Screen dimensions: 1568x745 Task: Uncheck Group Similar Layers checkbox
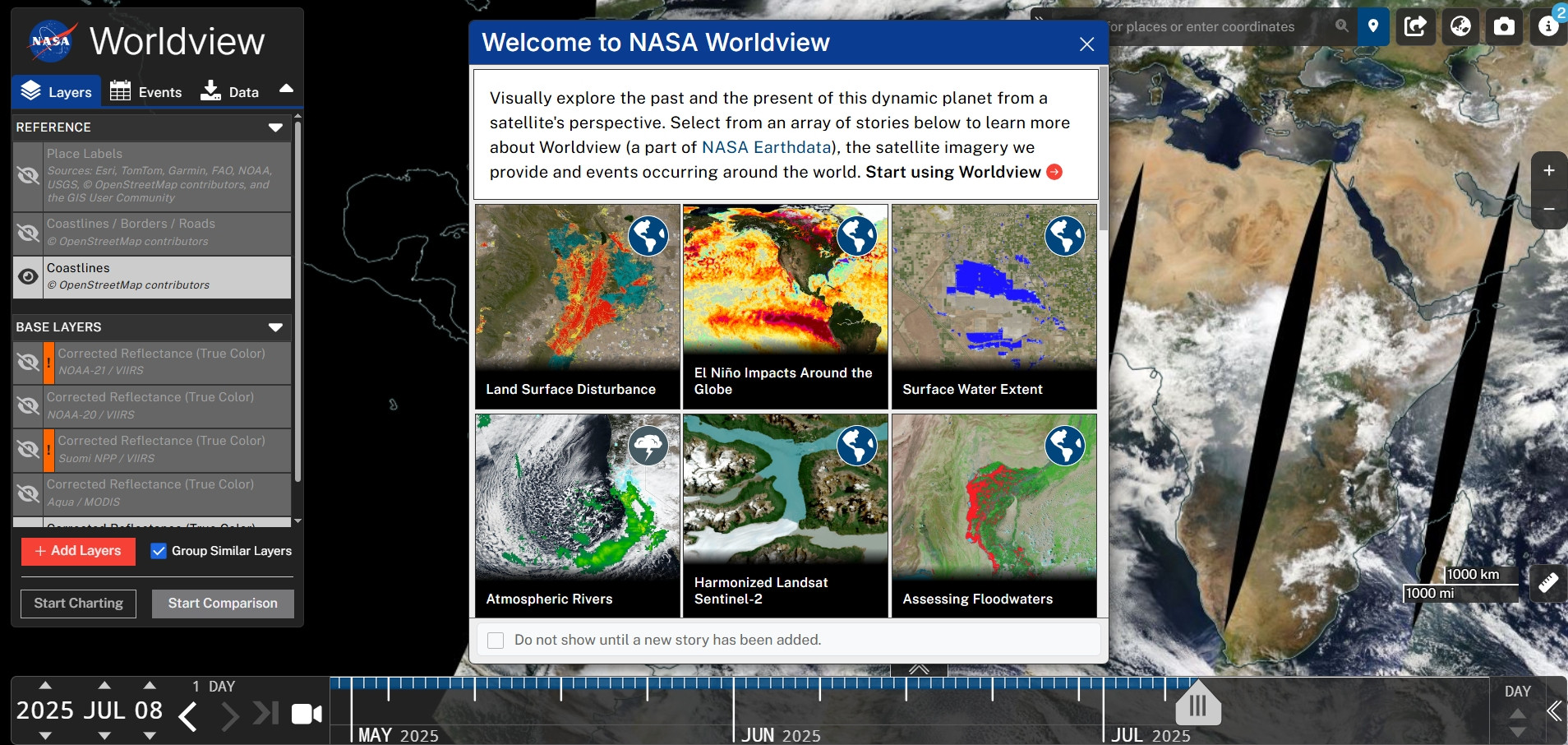pos(159,551)
